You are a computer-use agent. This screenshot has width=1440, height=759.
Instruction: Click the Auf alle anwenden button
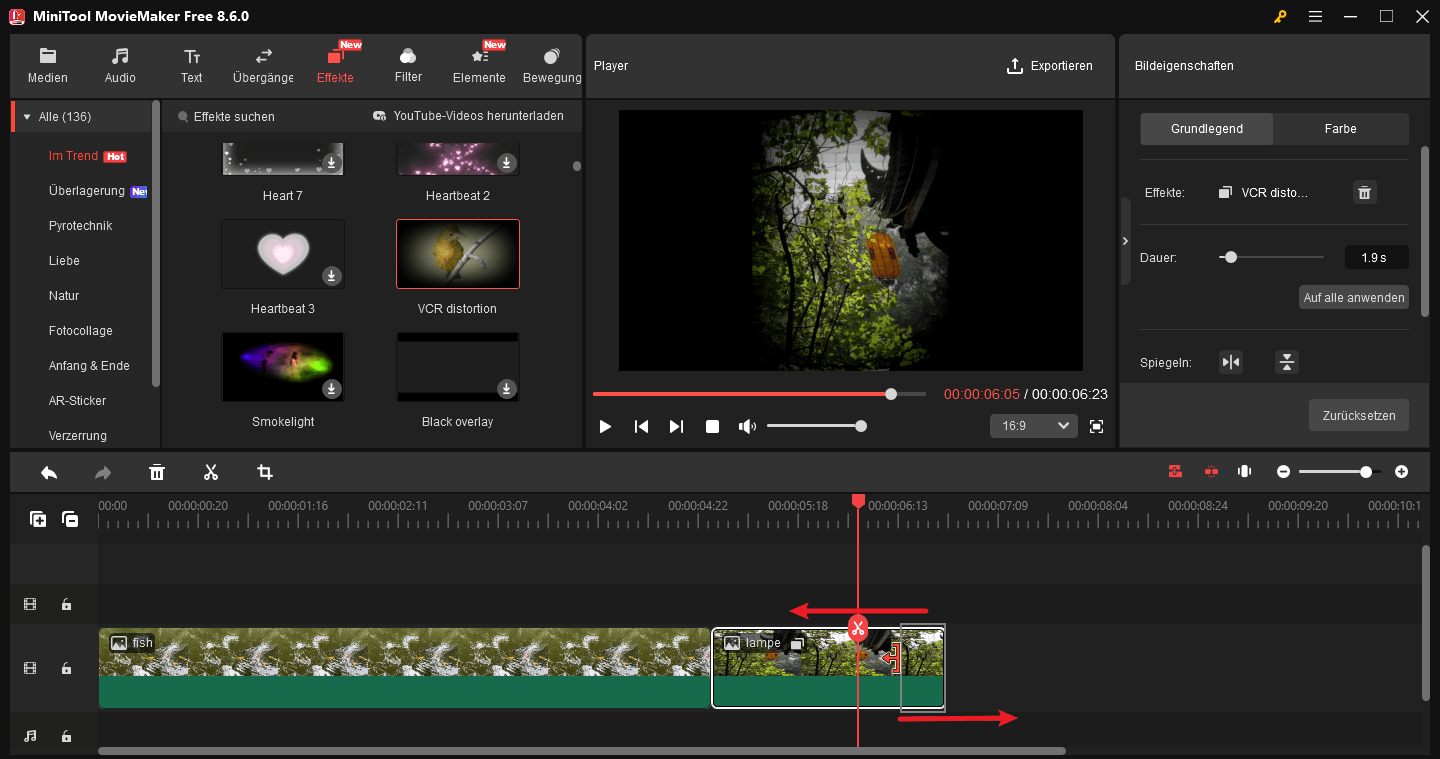[x=1353, y=297]
